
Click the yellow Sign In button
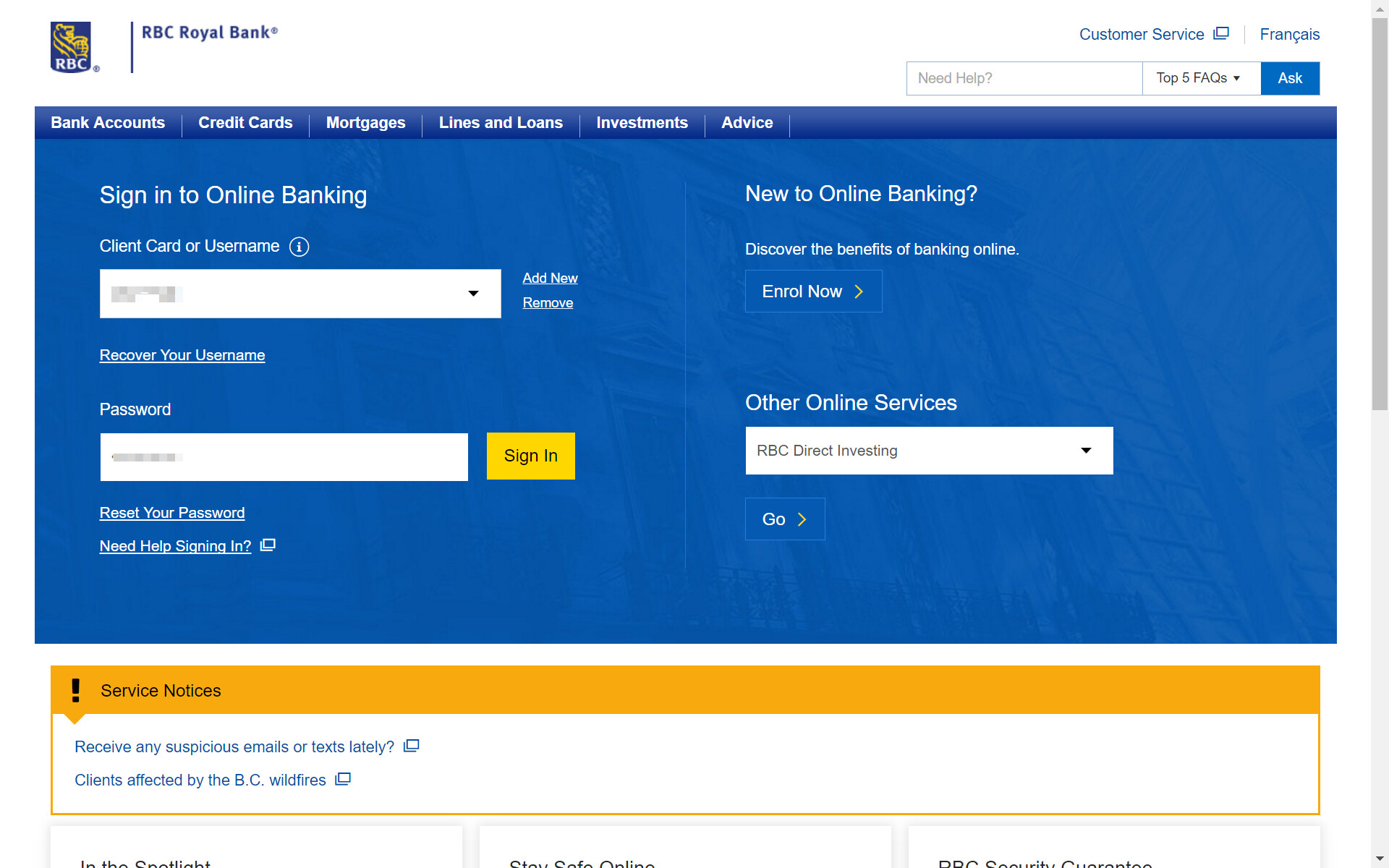click(531, 456)
